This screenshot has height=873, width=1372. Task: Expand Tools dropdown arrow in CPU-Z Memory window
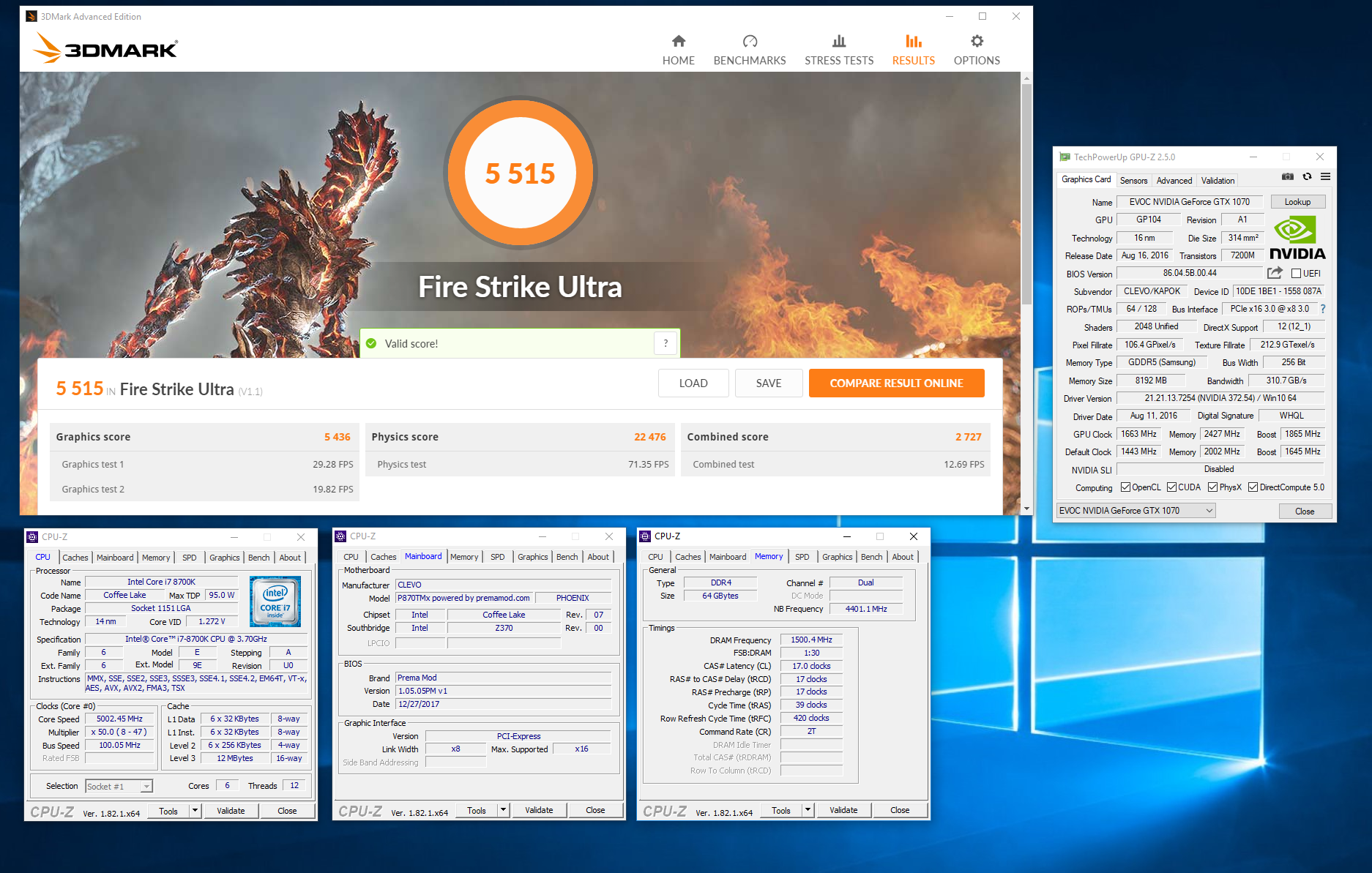[x=808, y=810]
